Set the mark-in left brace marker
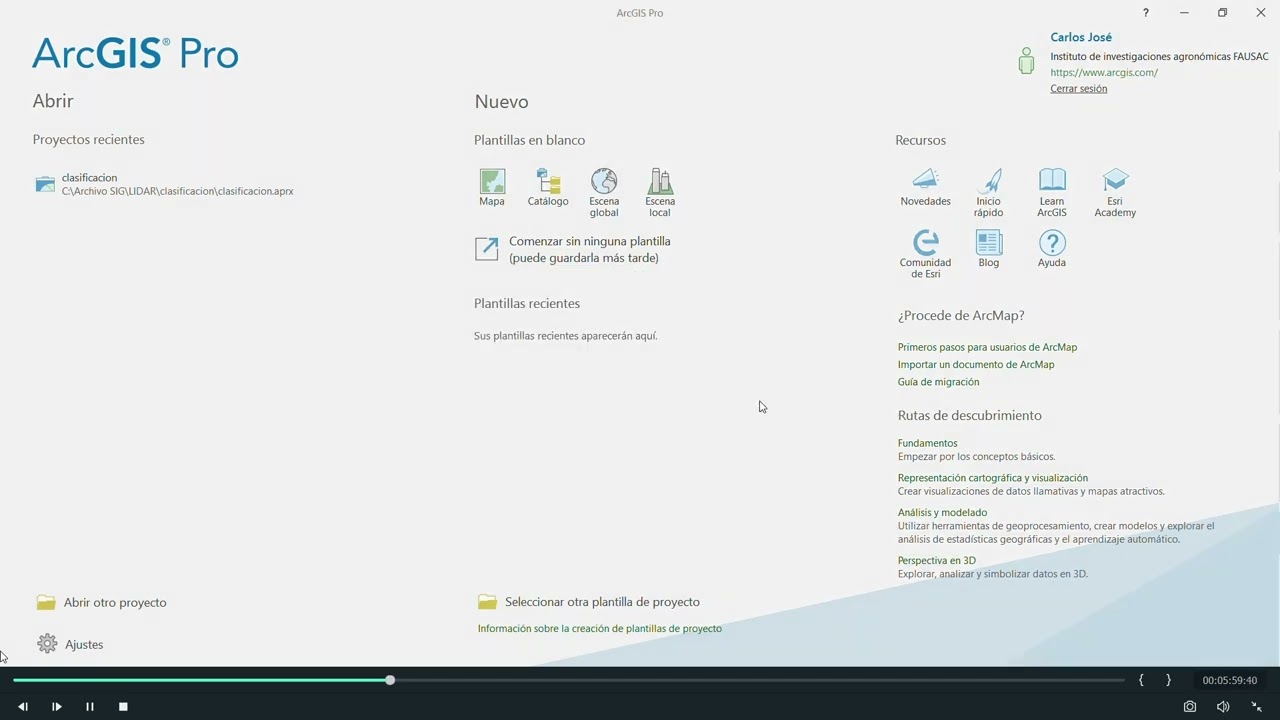Viewport: 1280px width, 720px height. point(1141,680)
